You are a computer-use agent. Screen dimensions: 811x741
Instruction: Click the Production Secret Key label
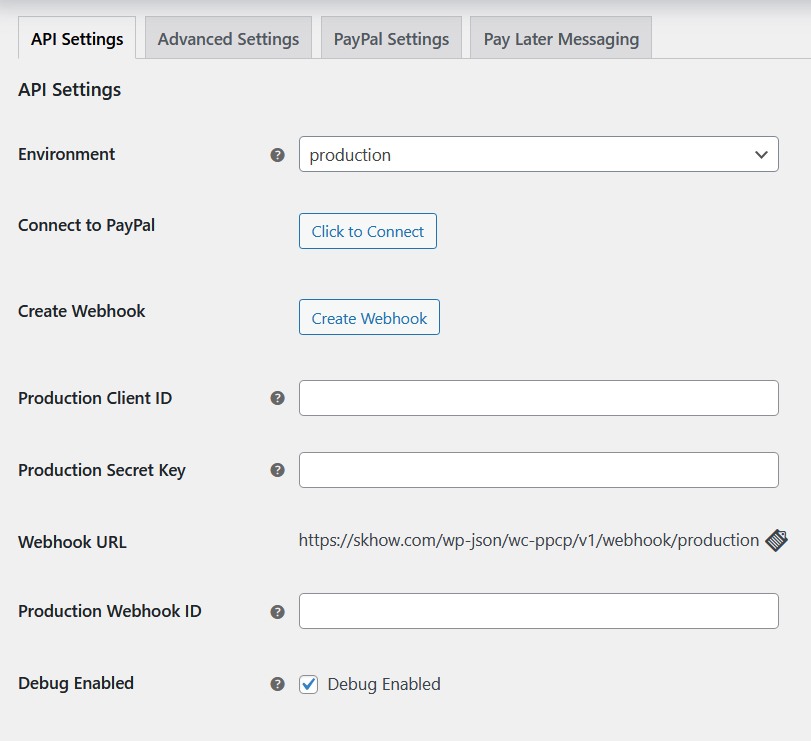101,471
